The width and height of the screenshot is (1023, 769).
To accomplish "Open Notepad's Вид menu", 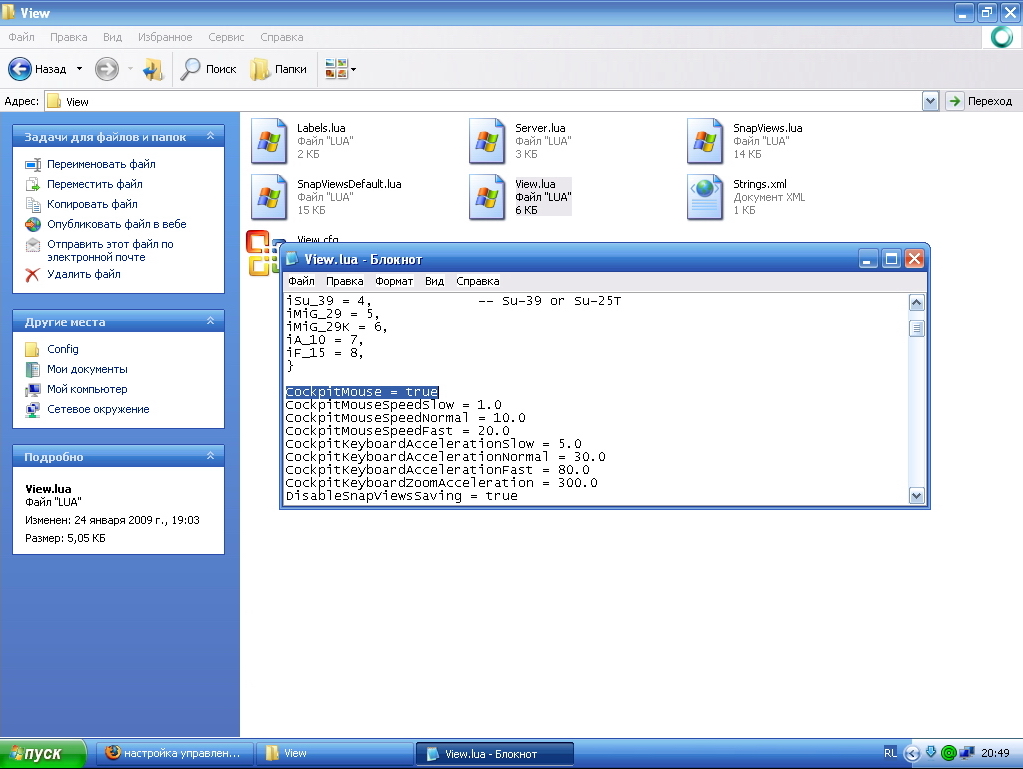I will 435,281.
